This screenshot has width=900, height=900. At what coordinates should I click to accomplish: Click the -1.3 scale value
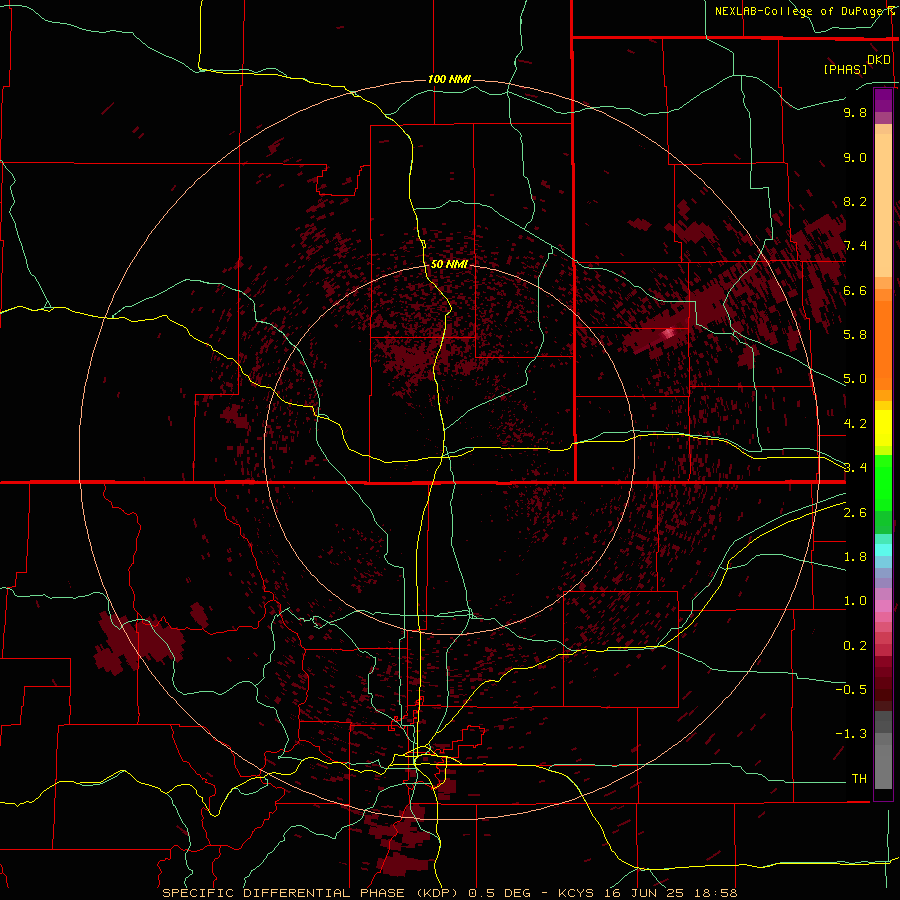point(851,734)
